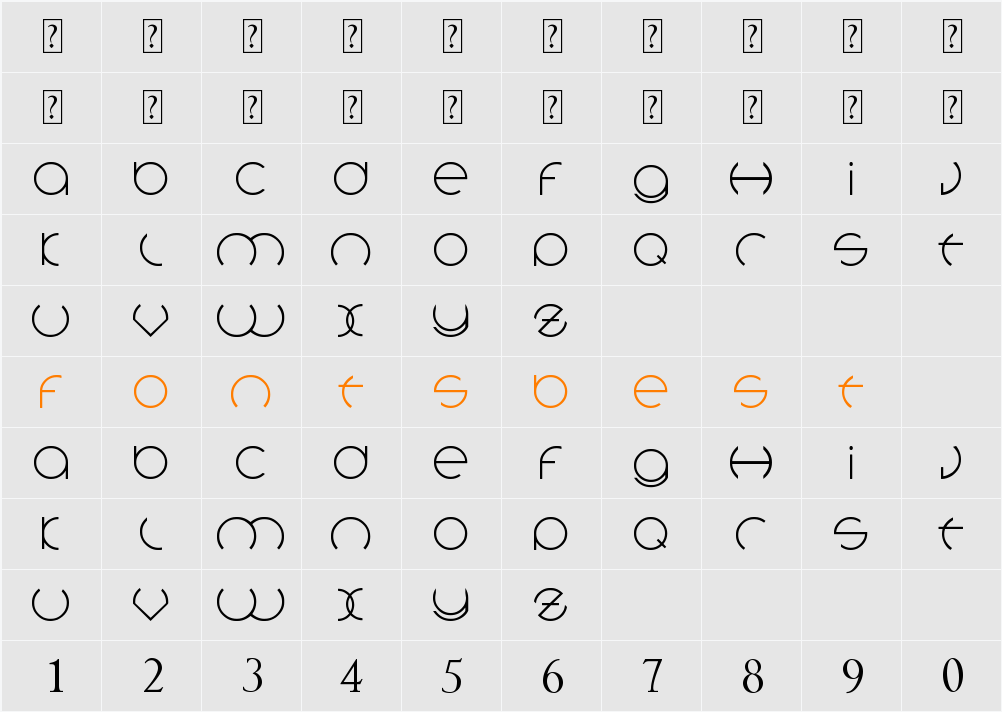Image resolution: width=1002 pixels, height=712 pixels.
Task: Select the orange 'o' glyph
Action: point(150,391)
